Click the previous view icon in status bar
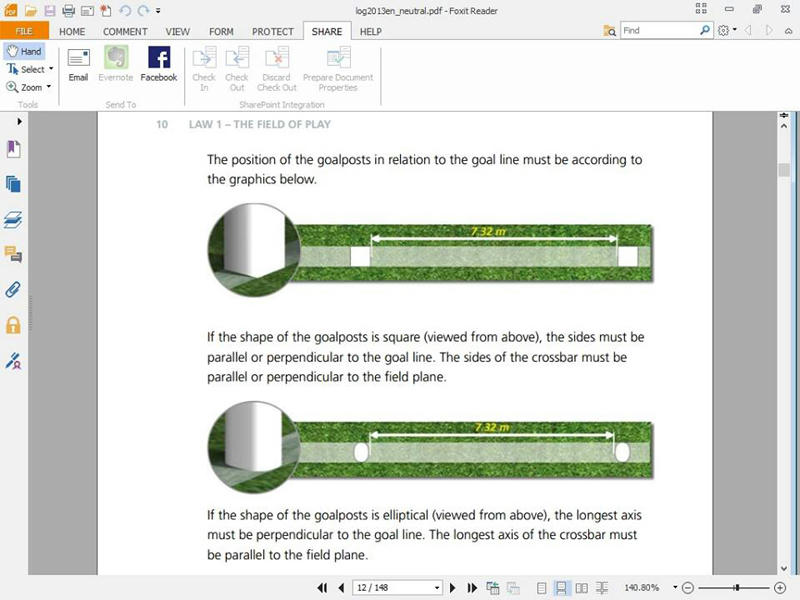The image size is (800, 600). 493,588
